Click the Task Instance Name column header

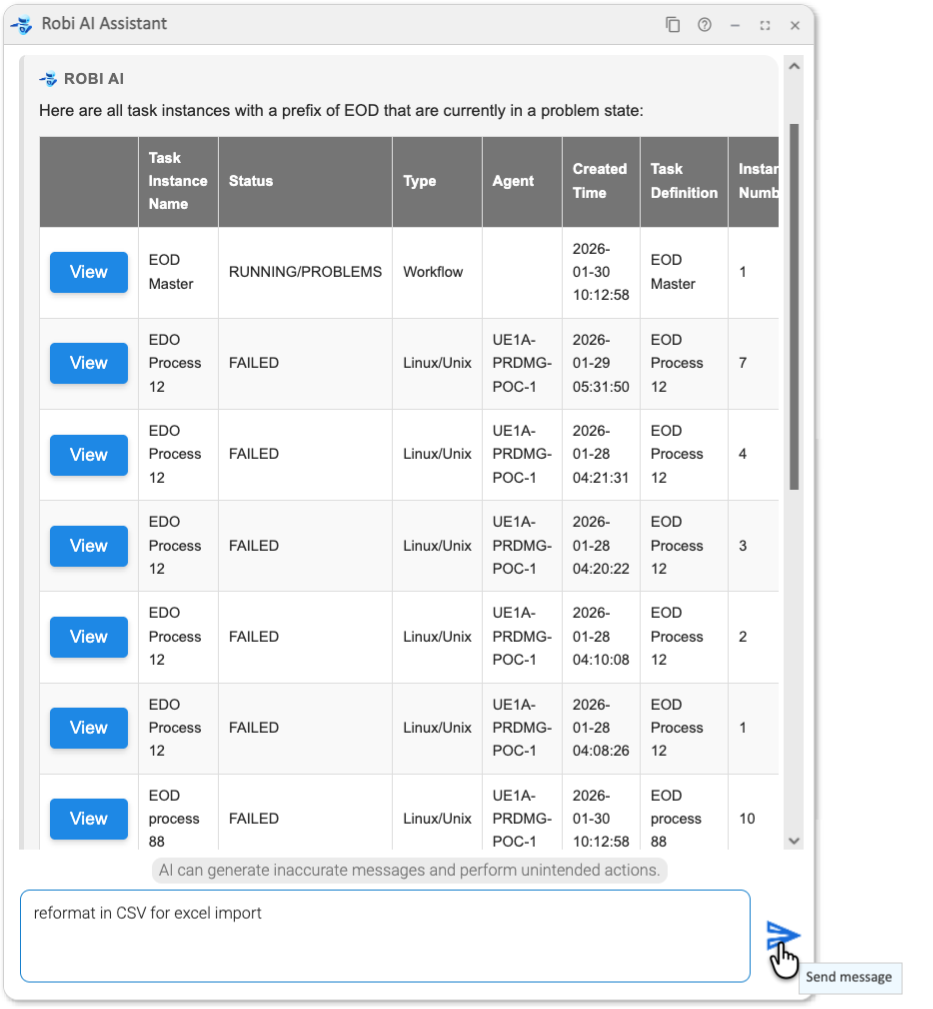177,181
